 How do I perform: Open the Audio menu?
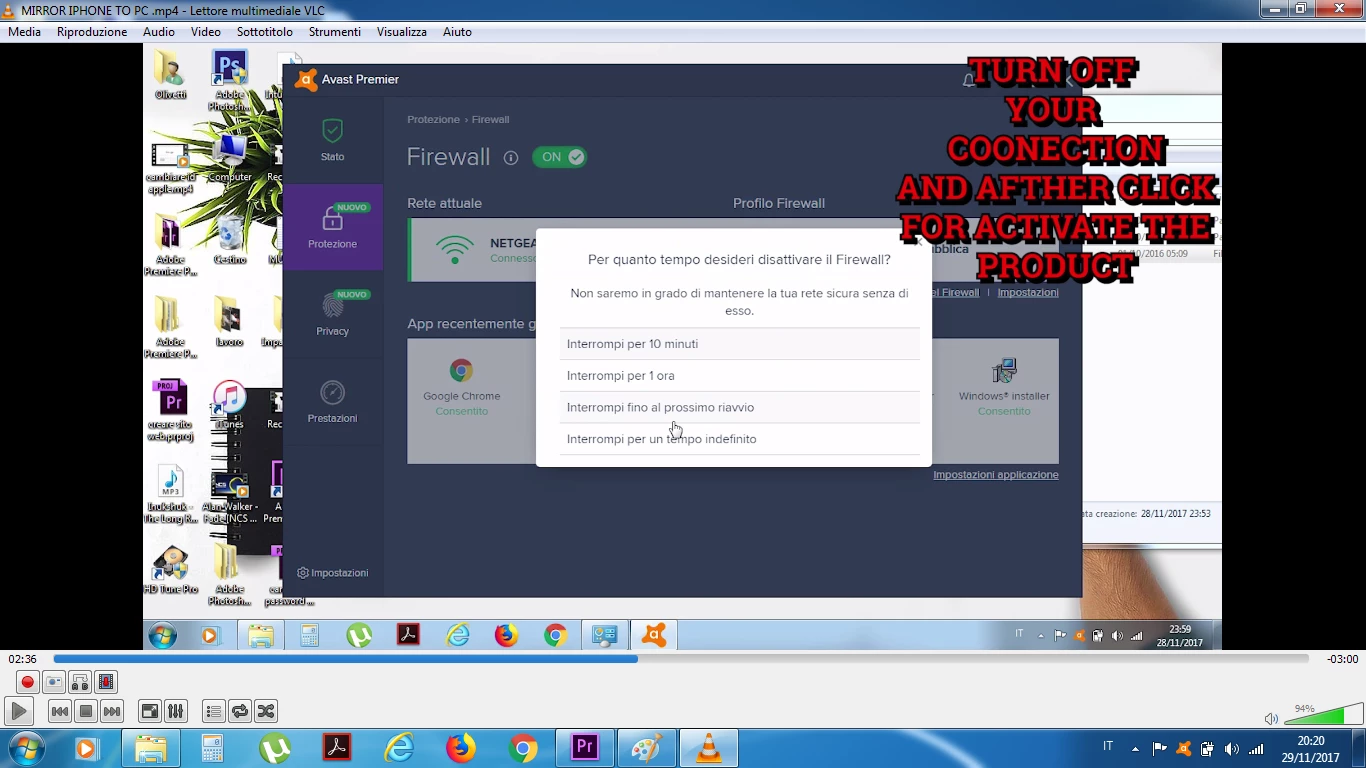click(158, 32)
